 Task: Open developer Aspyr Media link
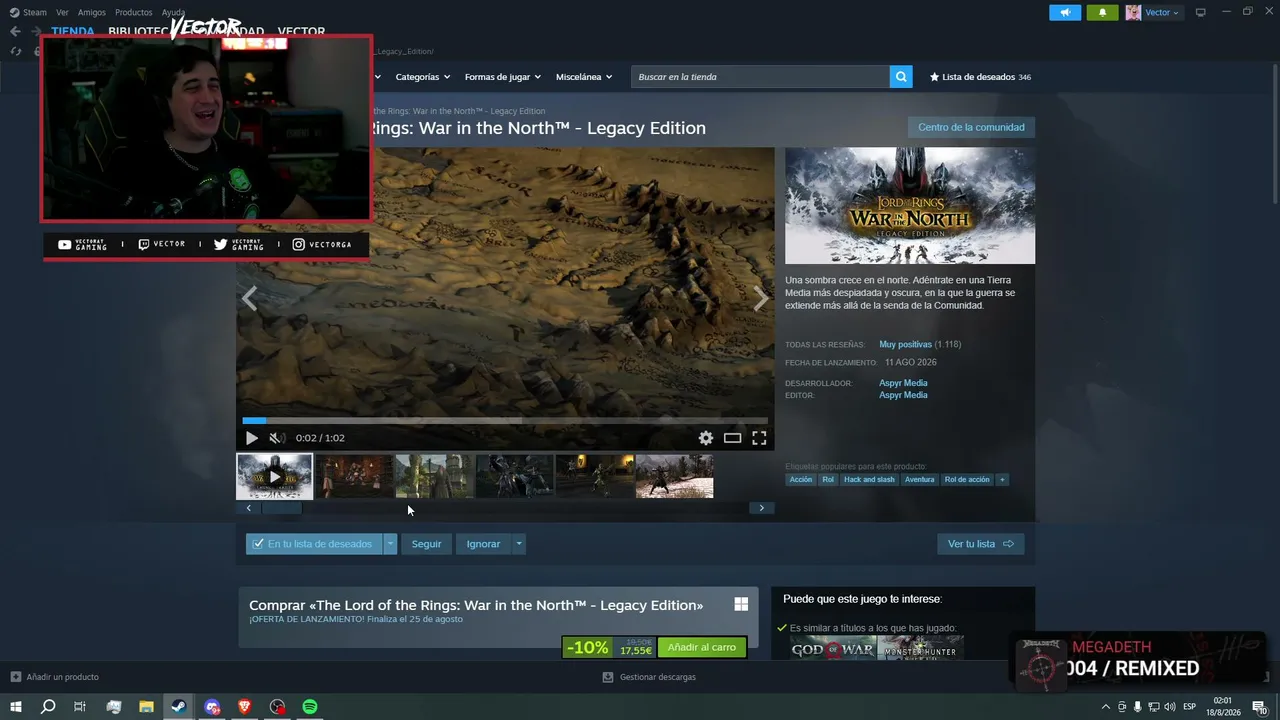903,383
